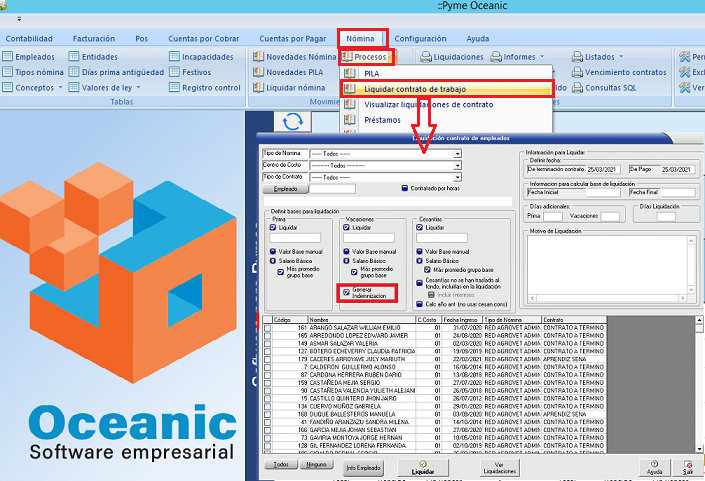The width and height of the screenshot is (705, 481).
Task: Click the De terminación contrato date field
Action: (604, 169)
